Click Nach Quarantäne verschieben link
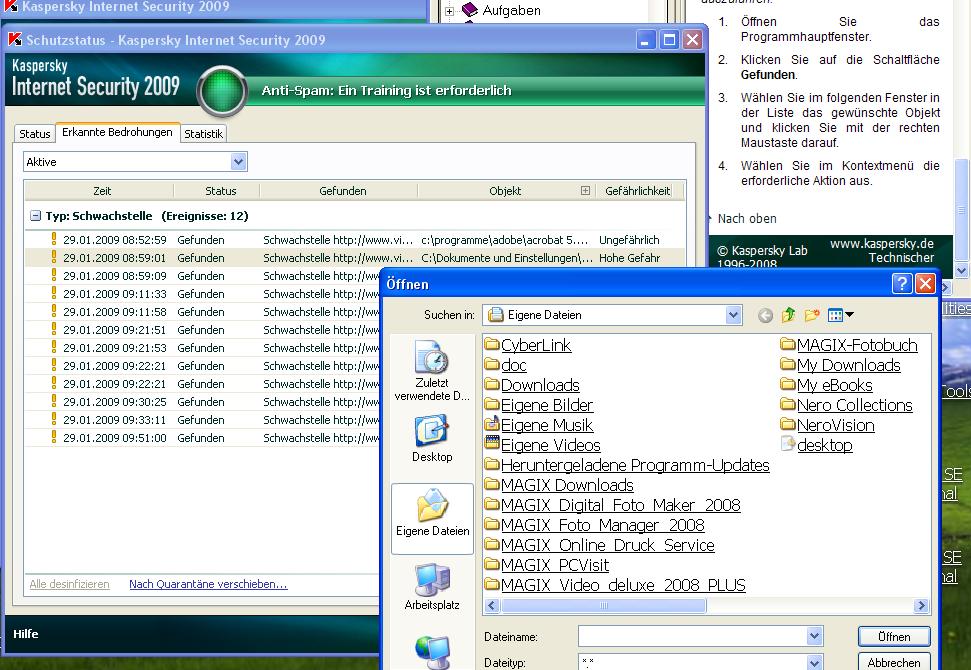Viewport: 971px width, 670px height. point(208,584)
